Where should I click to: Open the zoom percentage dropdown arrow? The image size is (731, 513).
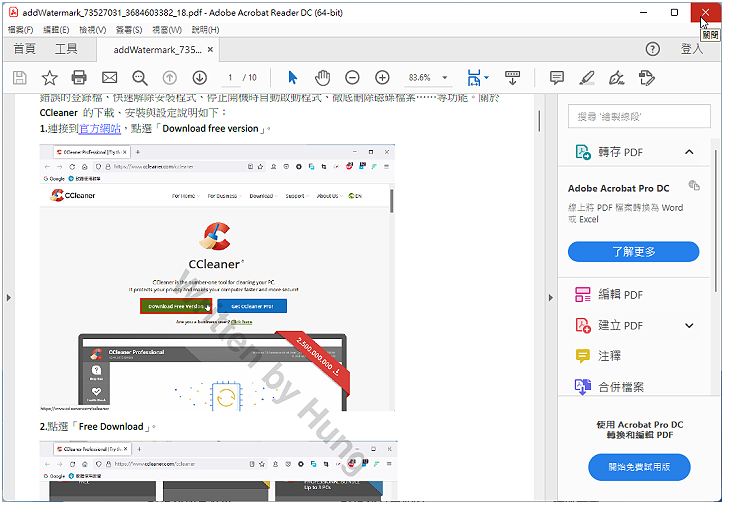click(x=445, y=77)
